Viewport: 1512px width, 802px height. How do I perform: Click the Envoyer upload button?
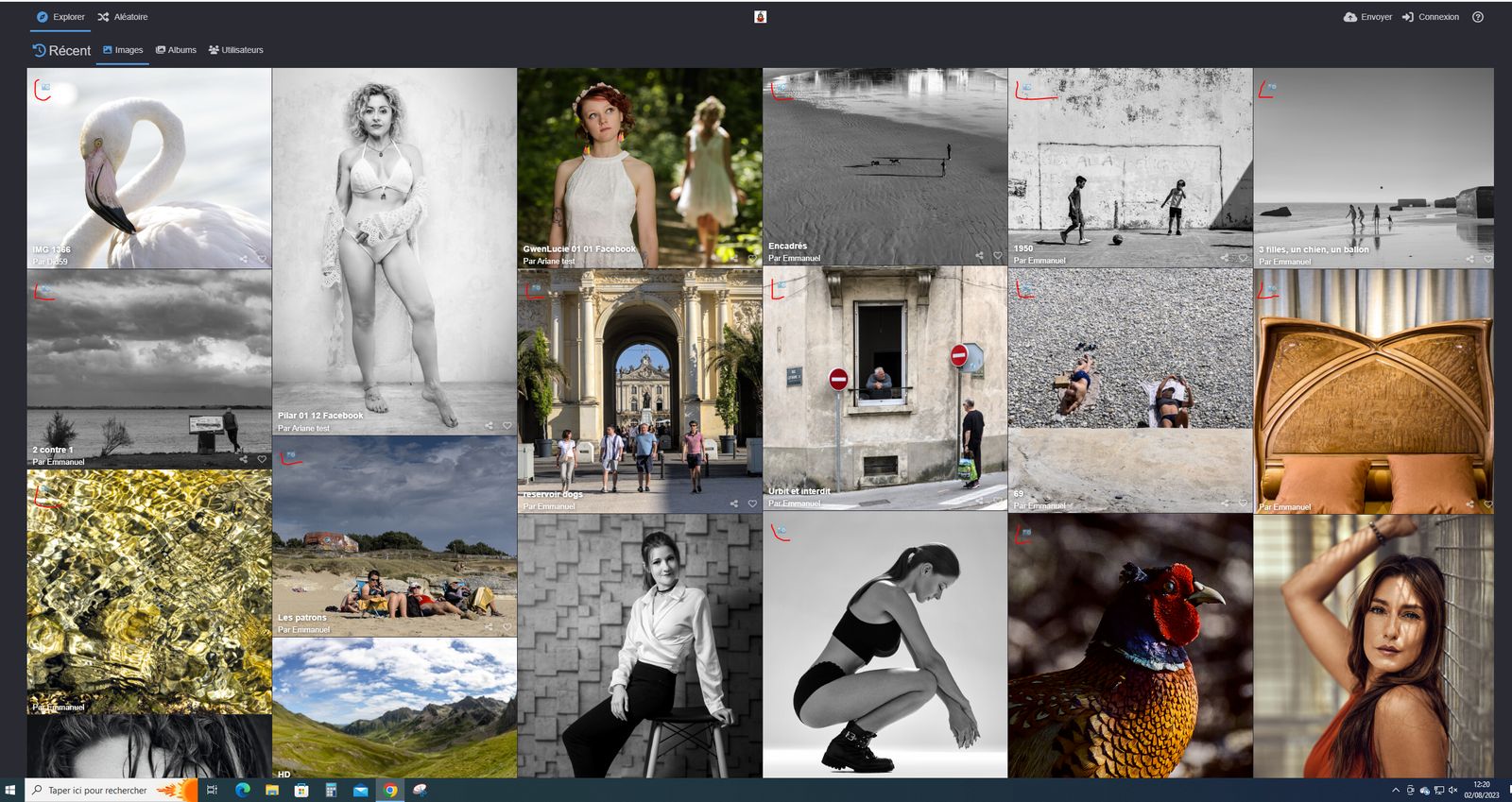click(1367, 17)
